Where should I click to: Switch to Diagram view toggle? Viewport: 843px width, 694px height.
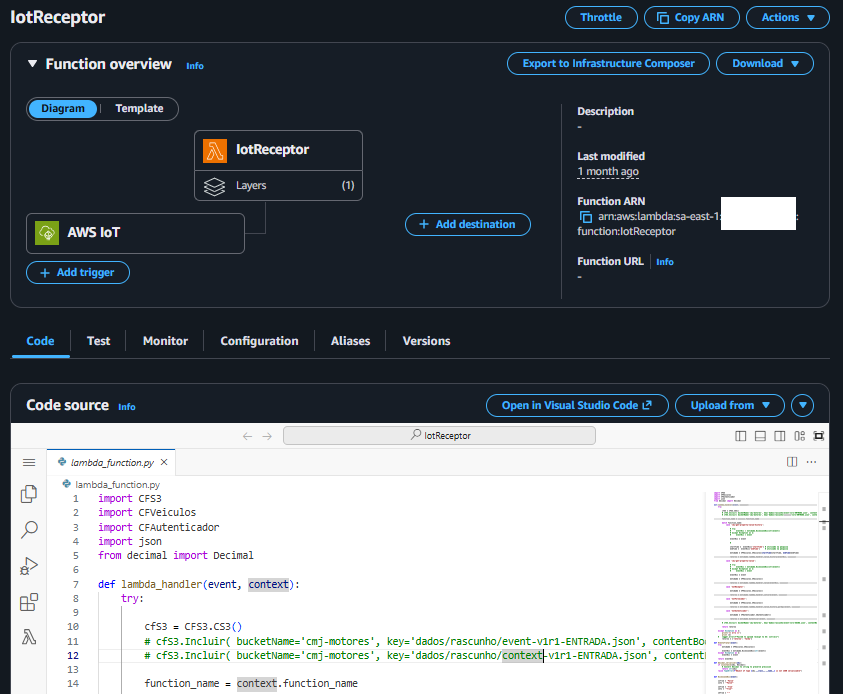[x=63, y=109]
